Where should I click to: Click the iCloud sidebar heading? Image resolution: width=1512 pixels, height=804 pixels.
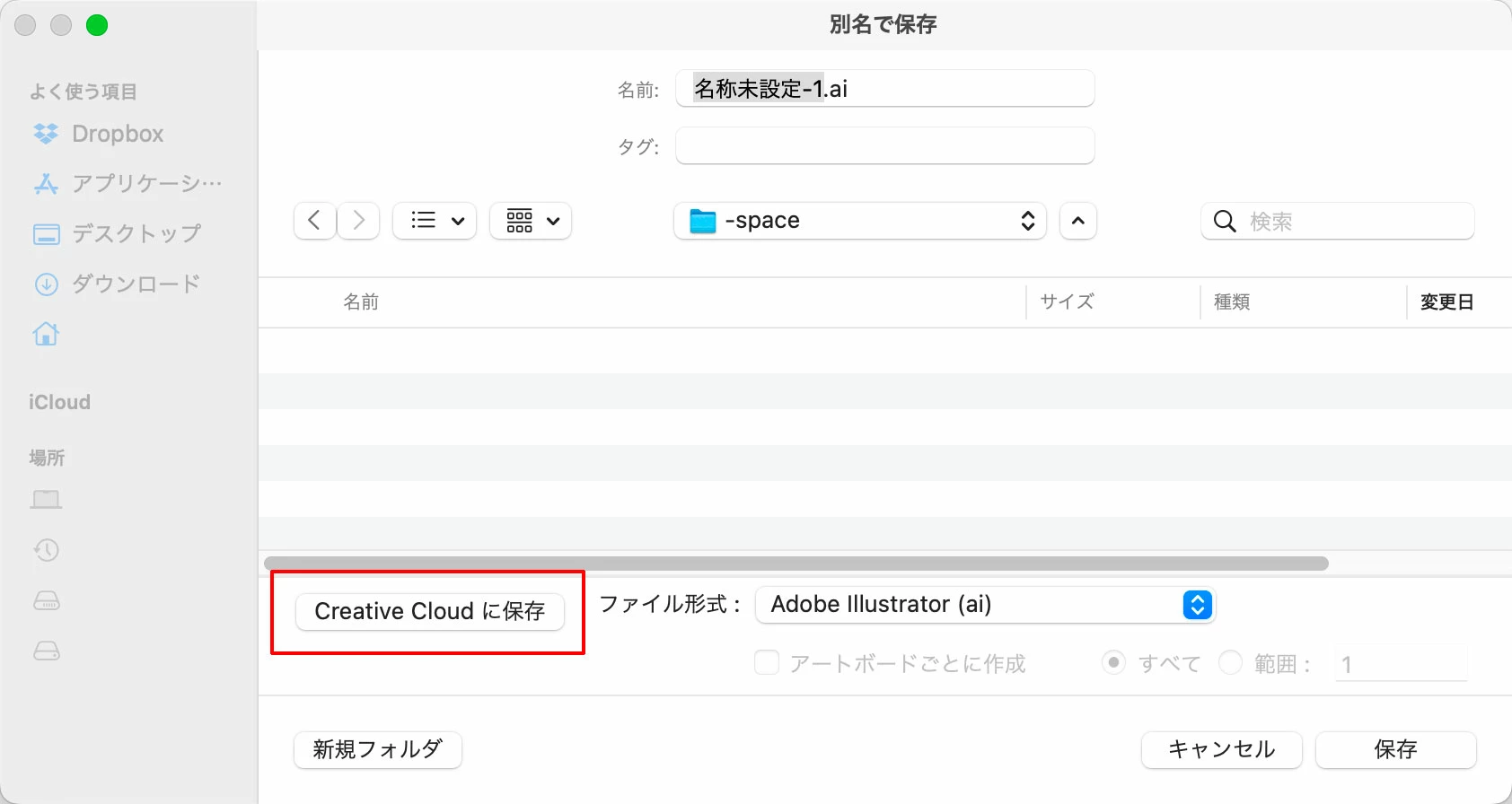59,402
